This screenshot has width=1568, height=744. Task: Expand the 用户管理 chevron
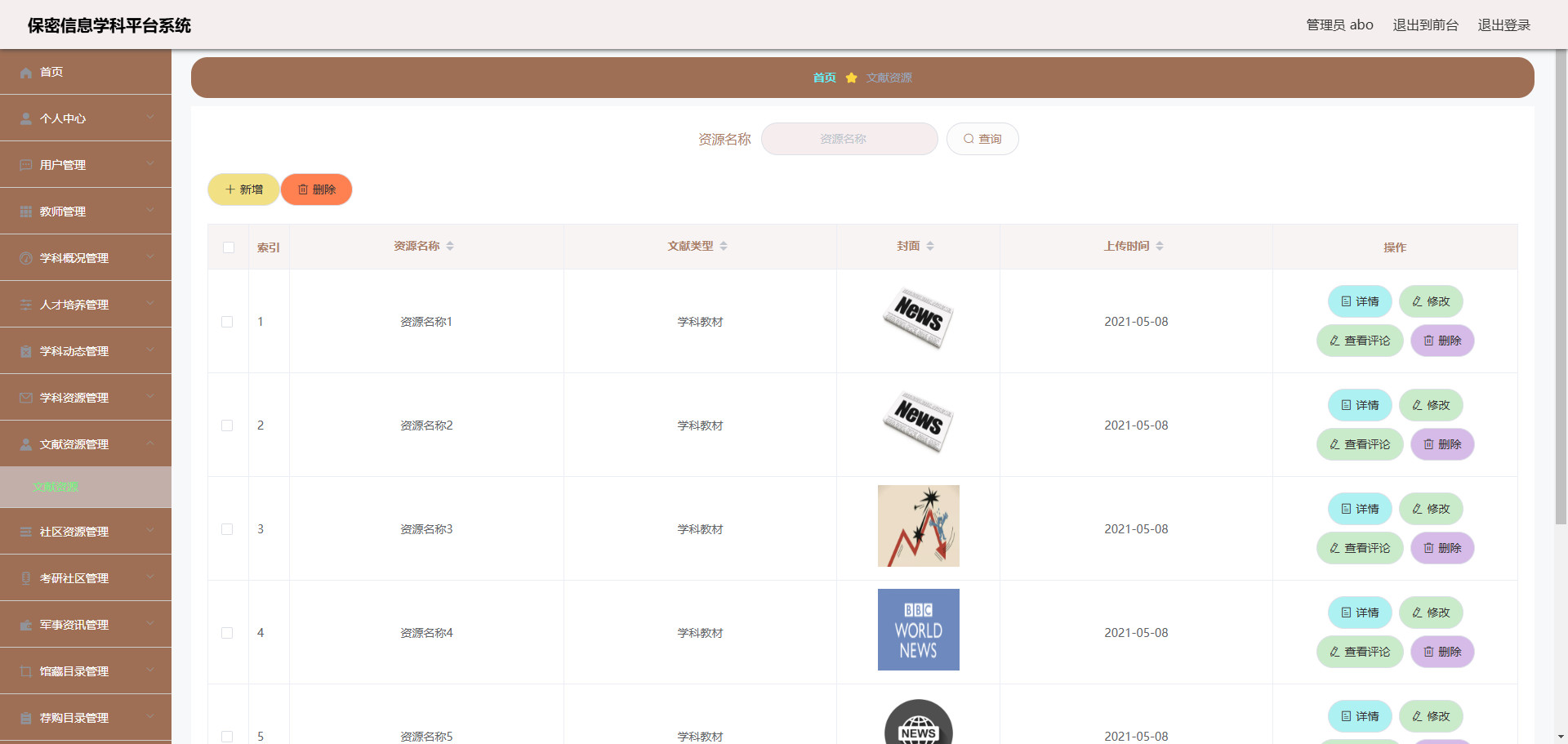click(150, 164)
